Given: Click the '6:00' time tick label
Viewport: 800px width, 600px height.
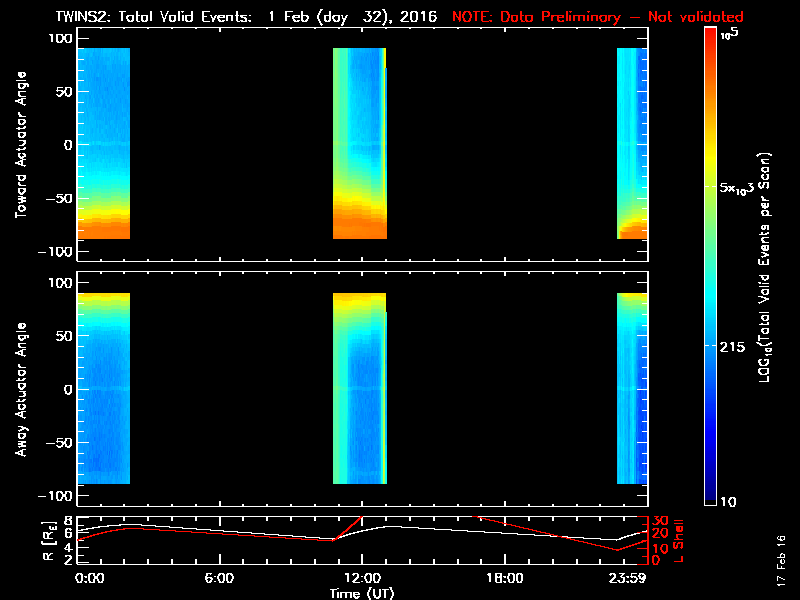Looking at the screenshot, I should click(219, 578).
